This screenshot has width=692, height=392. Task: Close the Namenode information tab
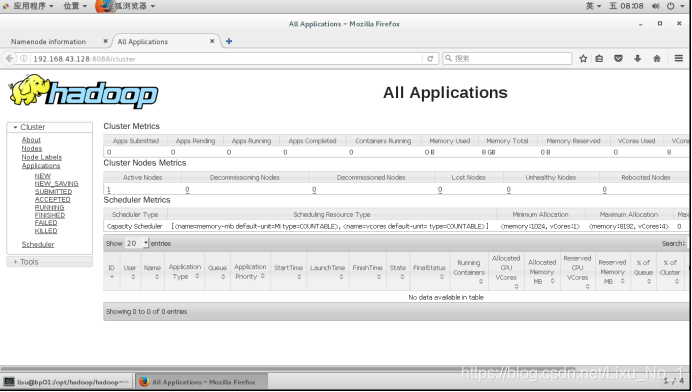[x=105, y=41]
